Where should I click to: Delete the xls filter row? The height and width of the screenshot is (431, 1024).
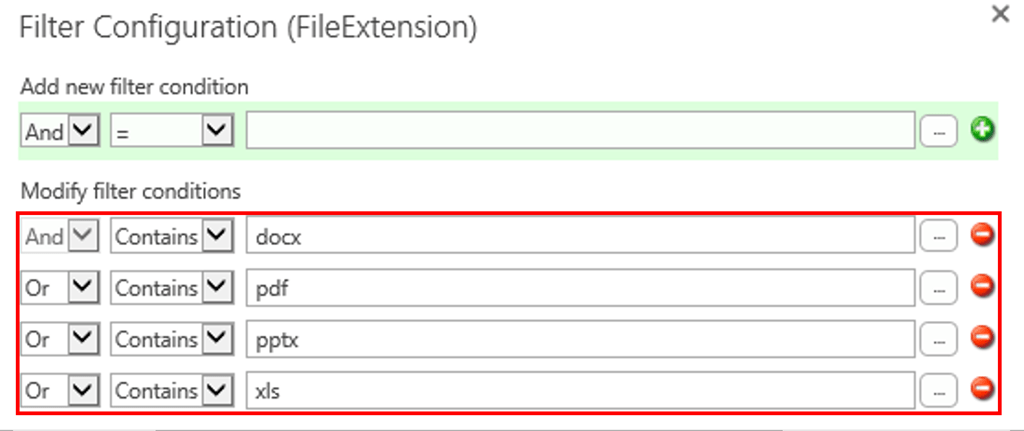coord(982,390)
